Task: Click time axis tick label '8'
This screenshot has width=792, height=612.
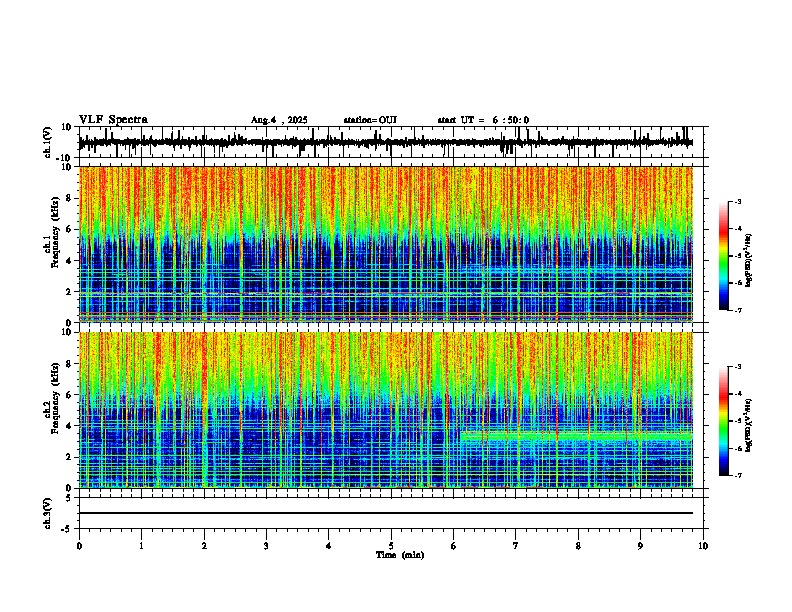Action: (x=578, y=546)
